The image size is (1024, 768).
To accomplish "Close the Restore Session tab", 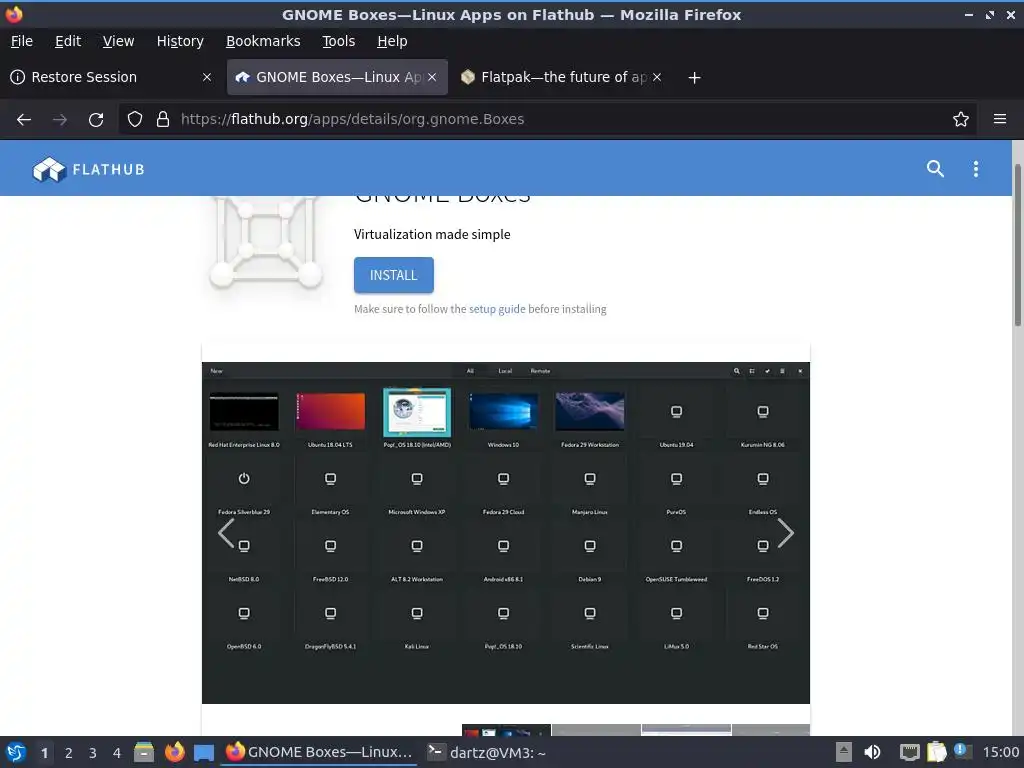I will (x=207, y=77).
